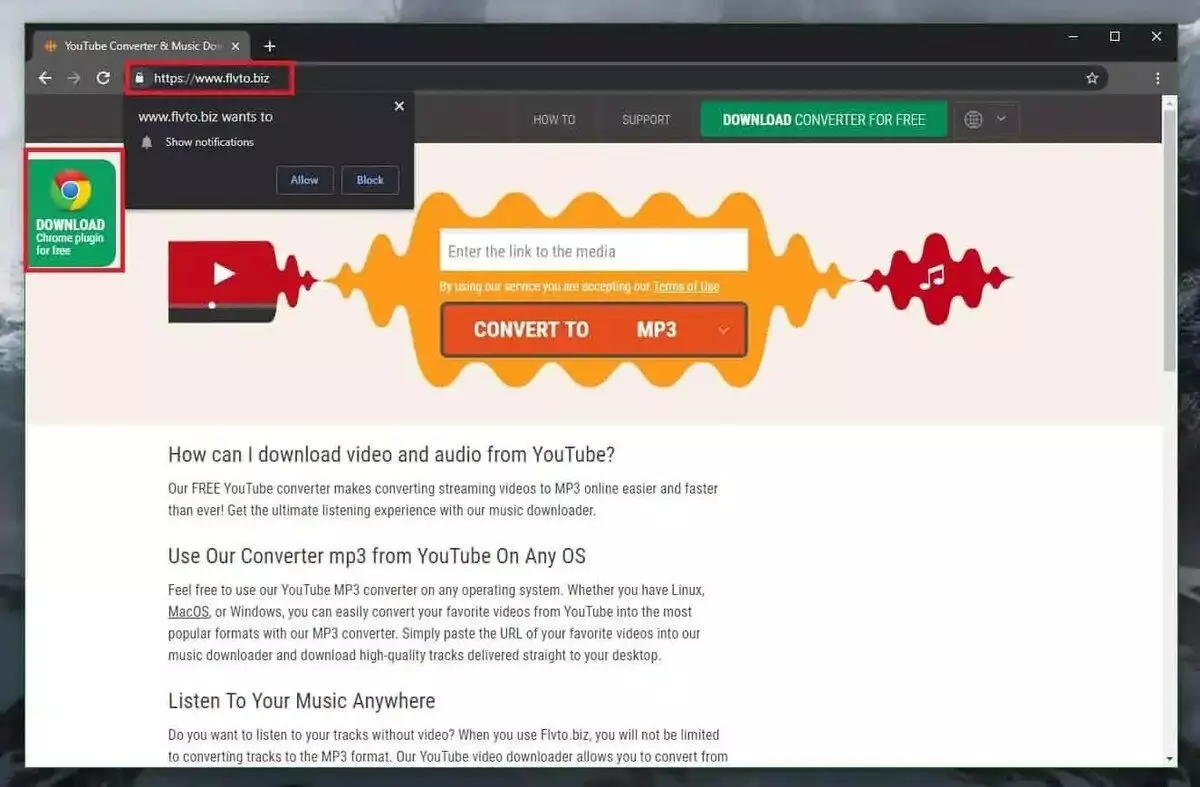Click the media link input field
Image resolution: width=1200 pixels, height=787 pixels.
click(x=593, y=251)
